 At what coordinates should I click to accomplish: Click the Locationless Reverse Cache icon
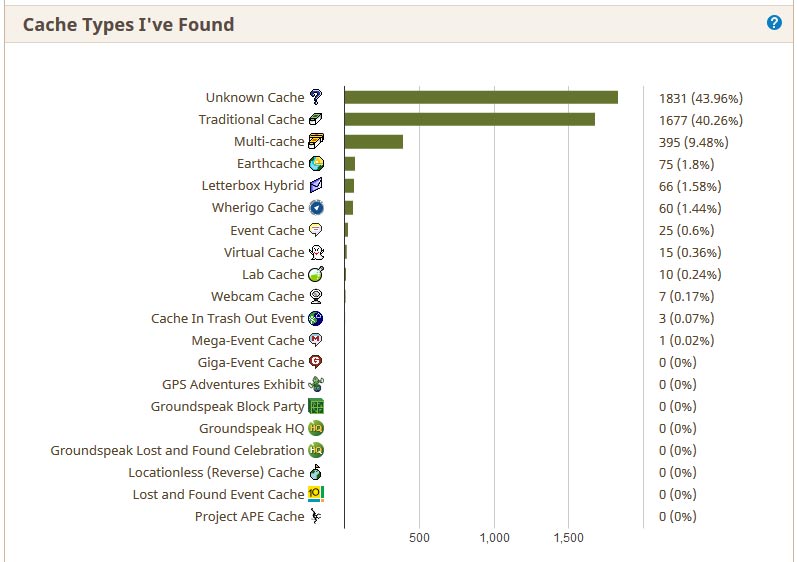pyautogui.click(x=316, y=472)
